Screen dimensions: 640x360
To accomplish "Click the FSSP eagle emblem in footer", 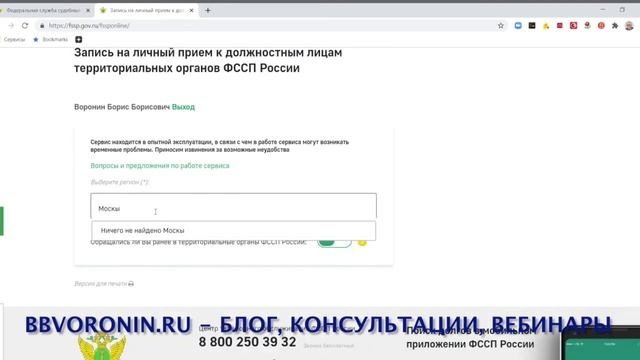I will pyautogui.click(x=102, y=346).
